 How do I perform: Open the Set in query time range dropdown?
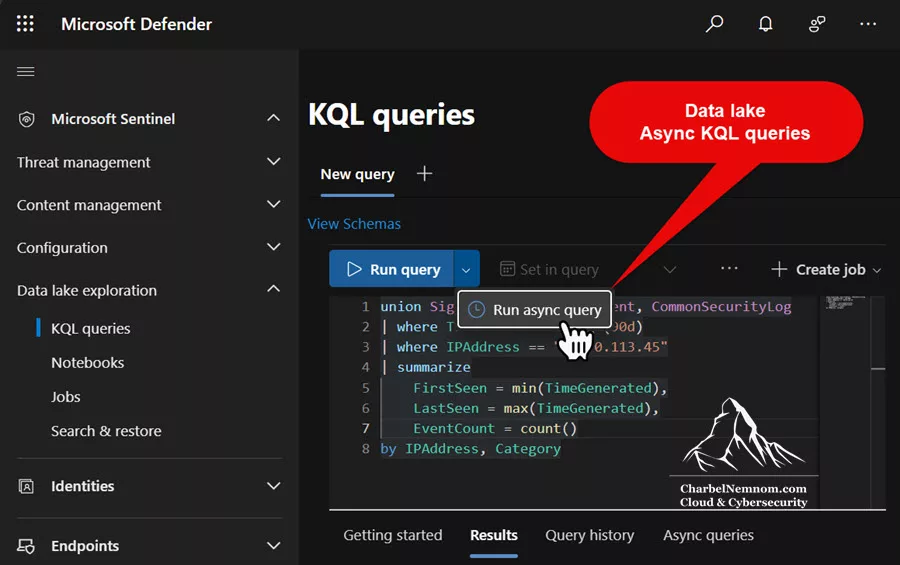[x=669, y=269]
